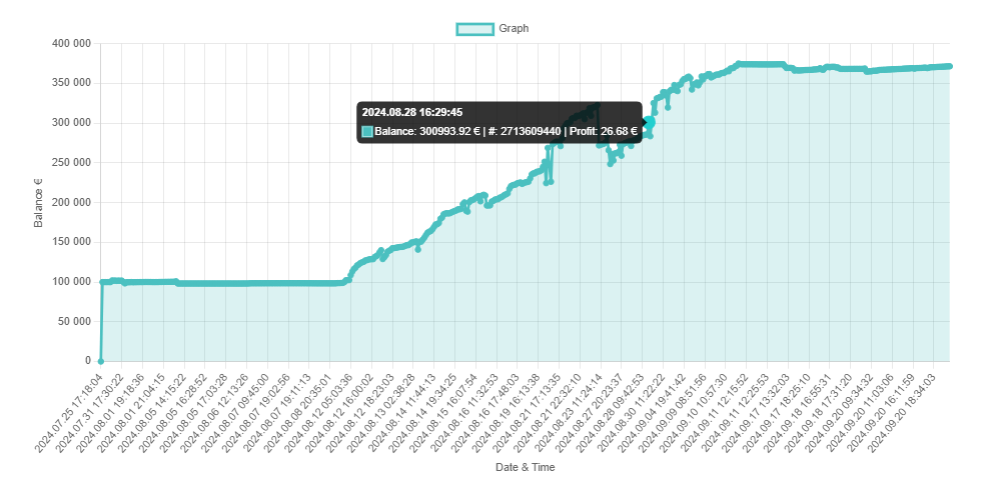This screenshot has width=985, height=493.
Task: Click the small teal square inside the tooltip
Action: (367, 131)
